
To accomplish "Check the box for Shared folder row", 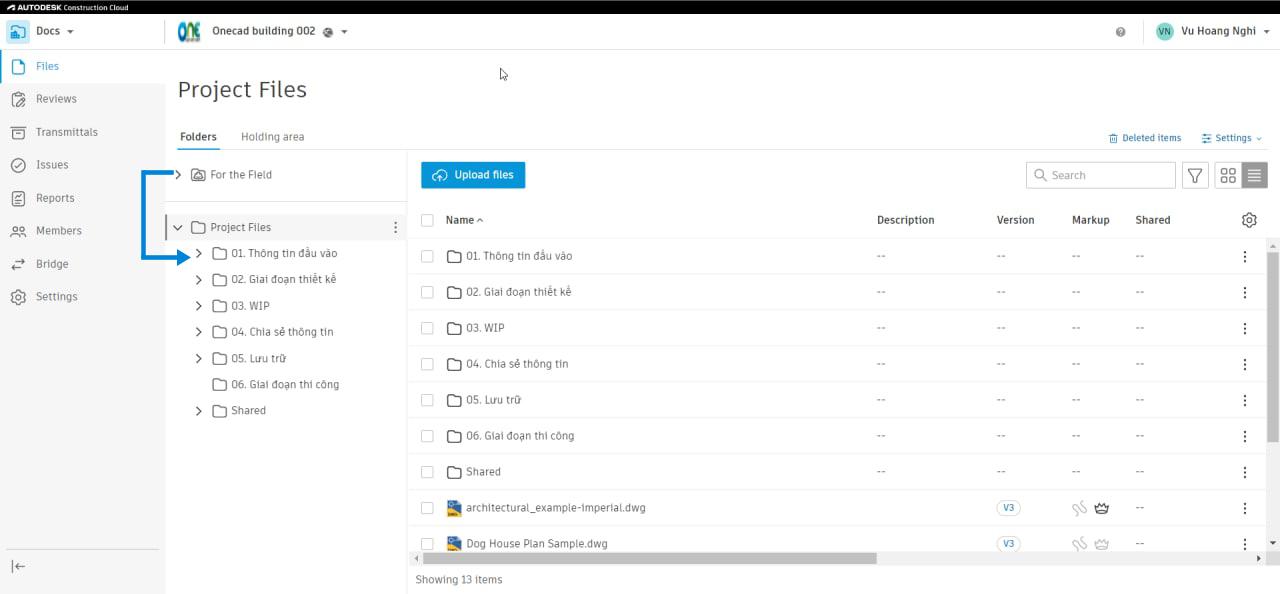I will 427,472.
